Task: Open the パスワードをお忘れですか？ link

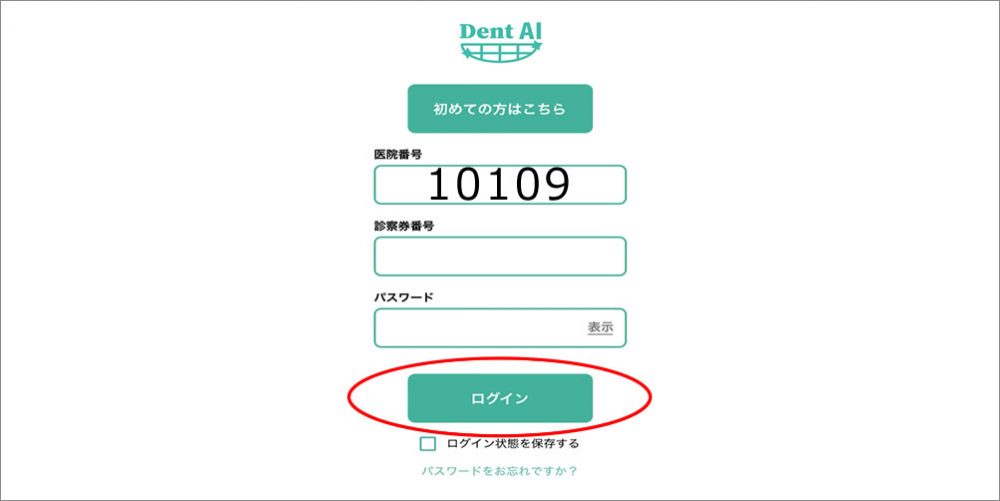Action: point(499,471)
